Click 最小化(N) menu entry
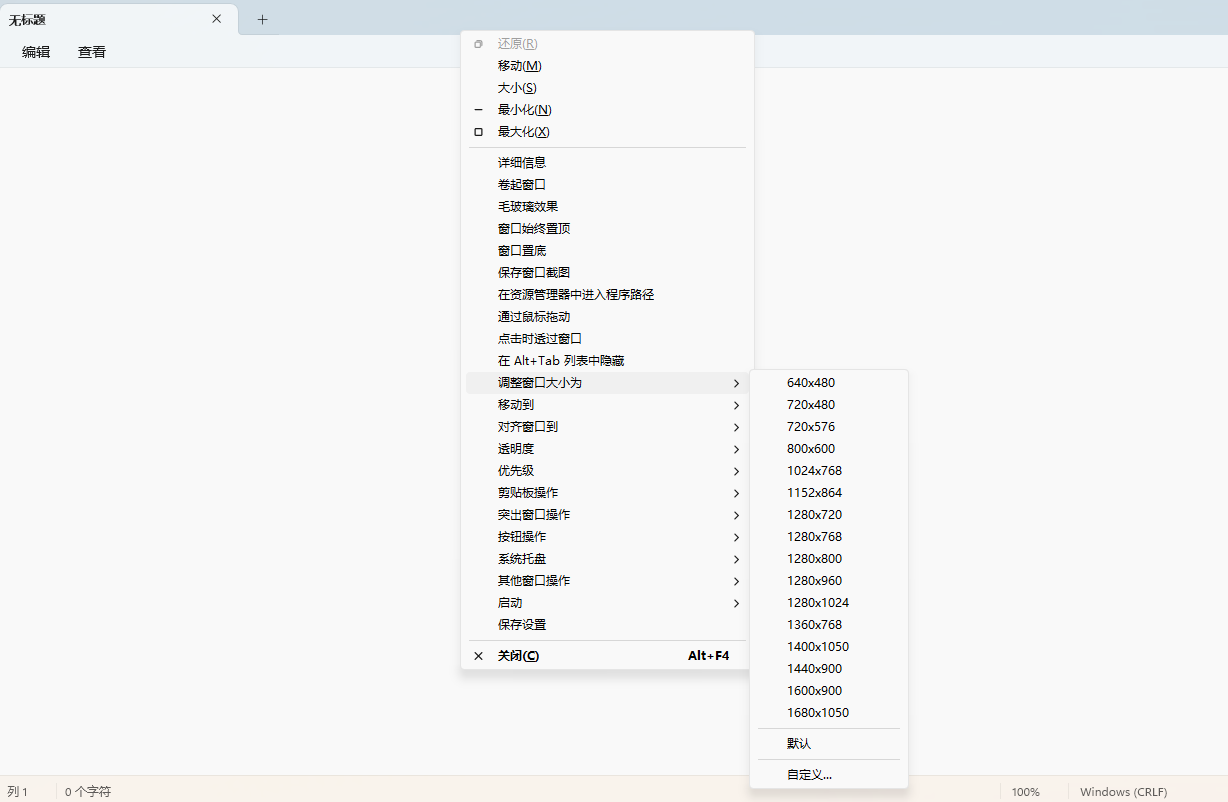This screenshot has height=802, width=1228. coord(607,110)
